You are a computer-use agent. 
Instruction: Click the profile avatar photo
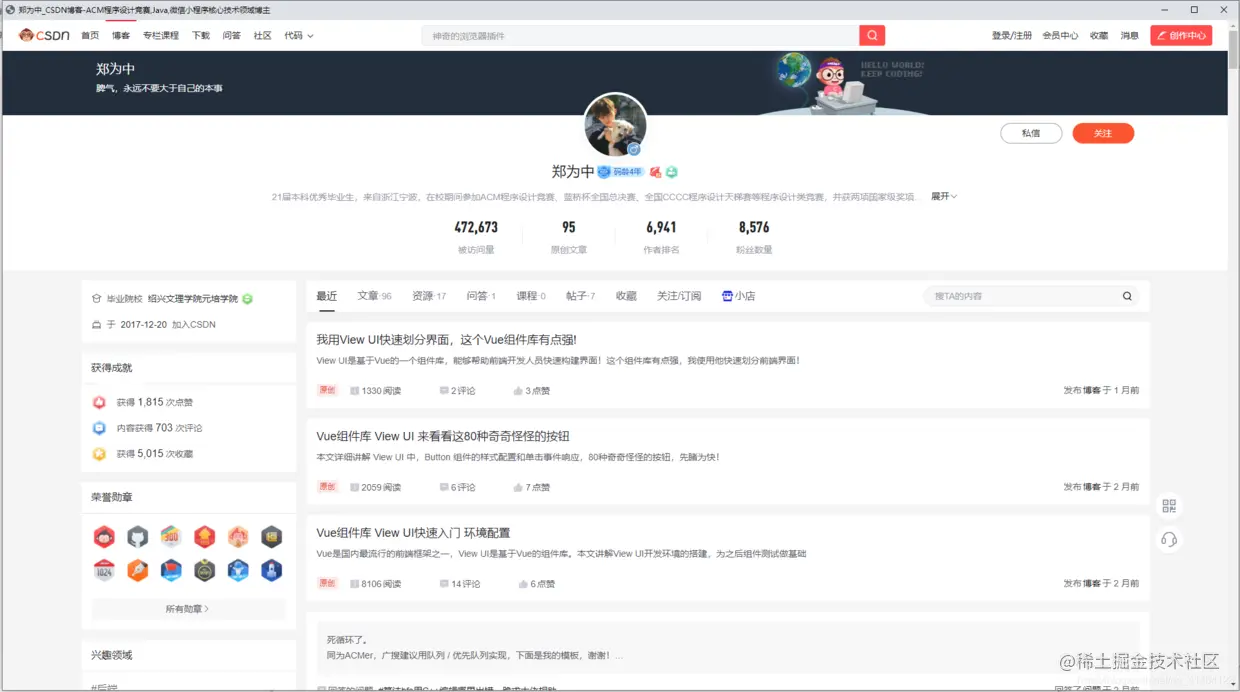point(615,125)
